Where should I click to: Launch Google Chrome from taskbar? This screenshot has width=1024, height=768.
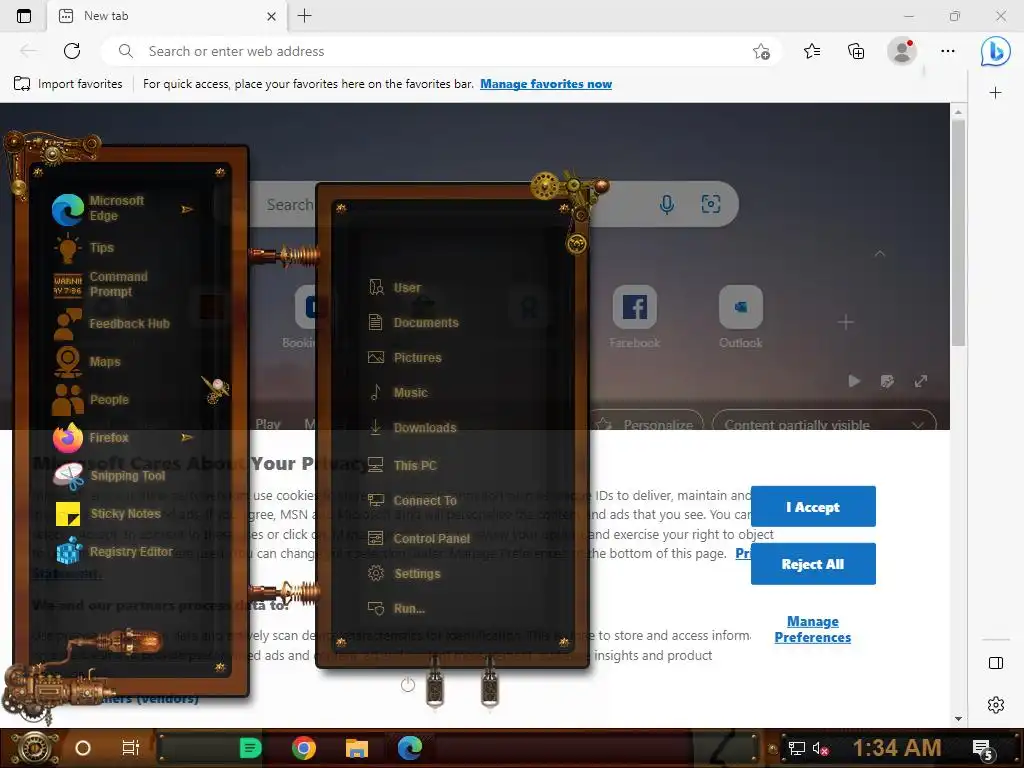pyautogui.click(x=304, y=748)
